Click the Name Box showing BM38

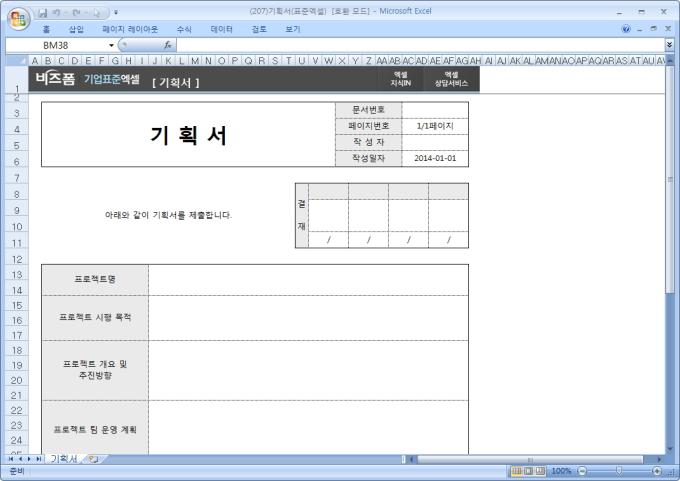click(57, 45)
